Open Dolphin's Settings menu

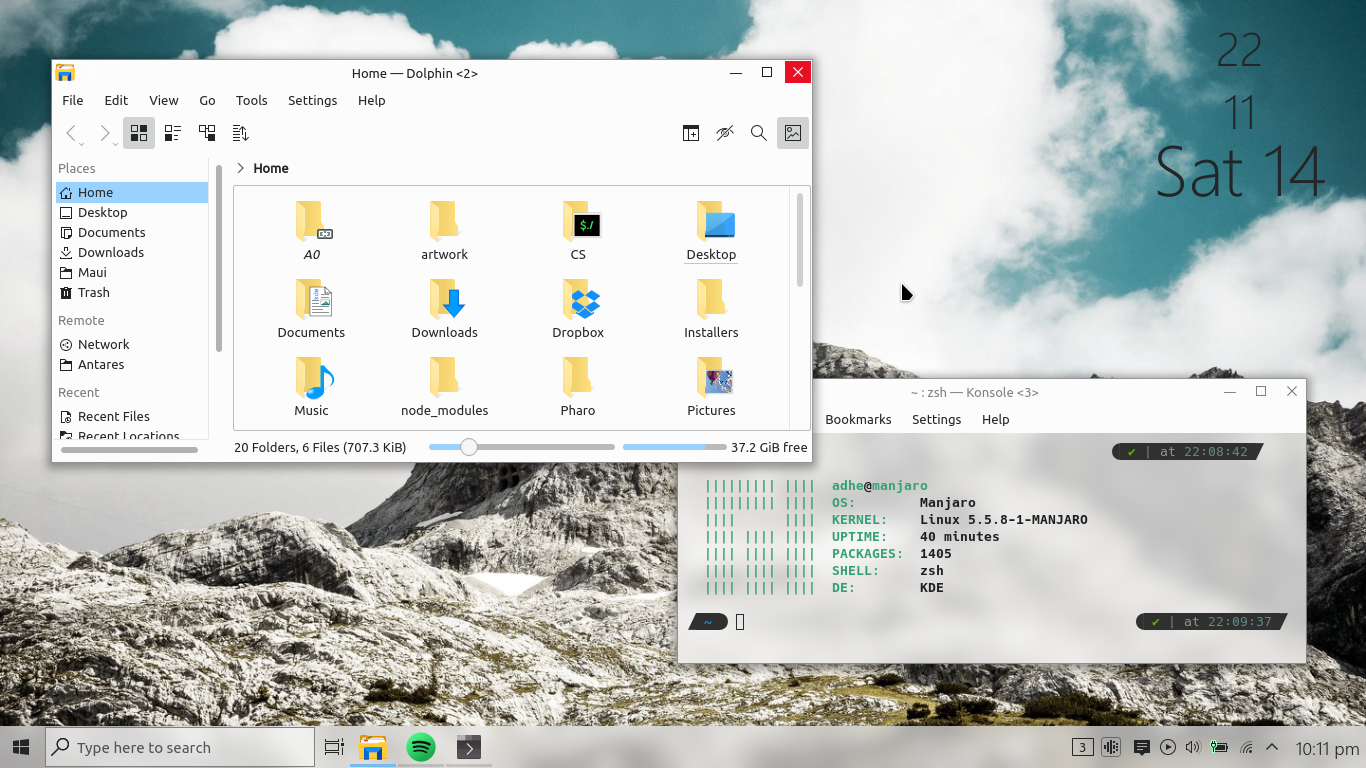[313, 100]
